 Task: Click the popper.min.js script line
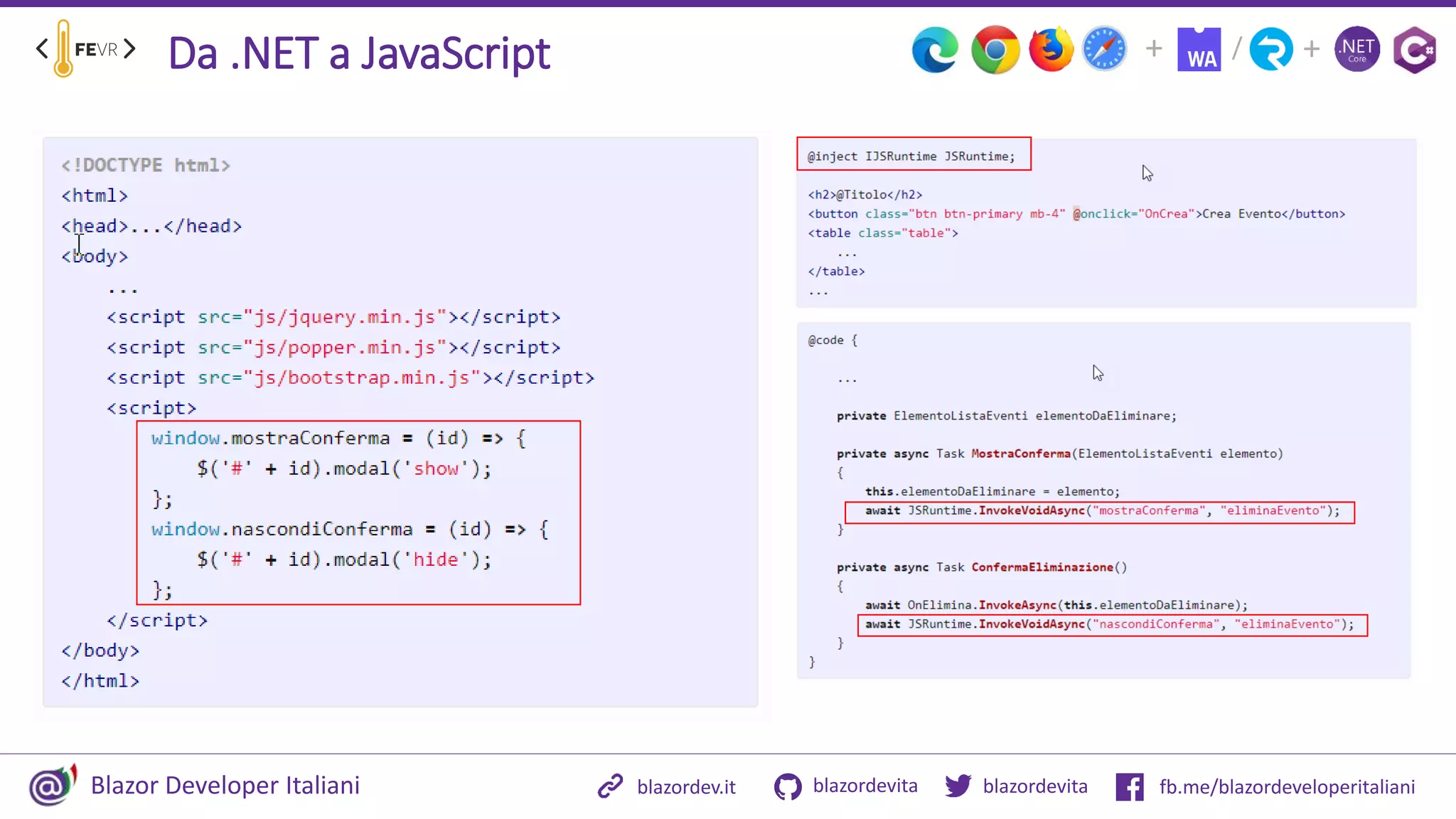click(x=333, y=348)
